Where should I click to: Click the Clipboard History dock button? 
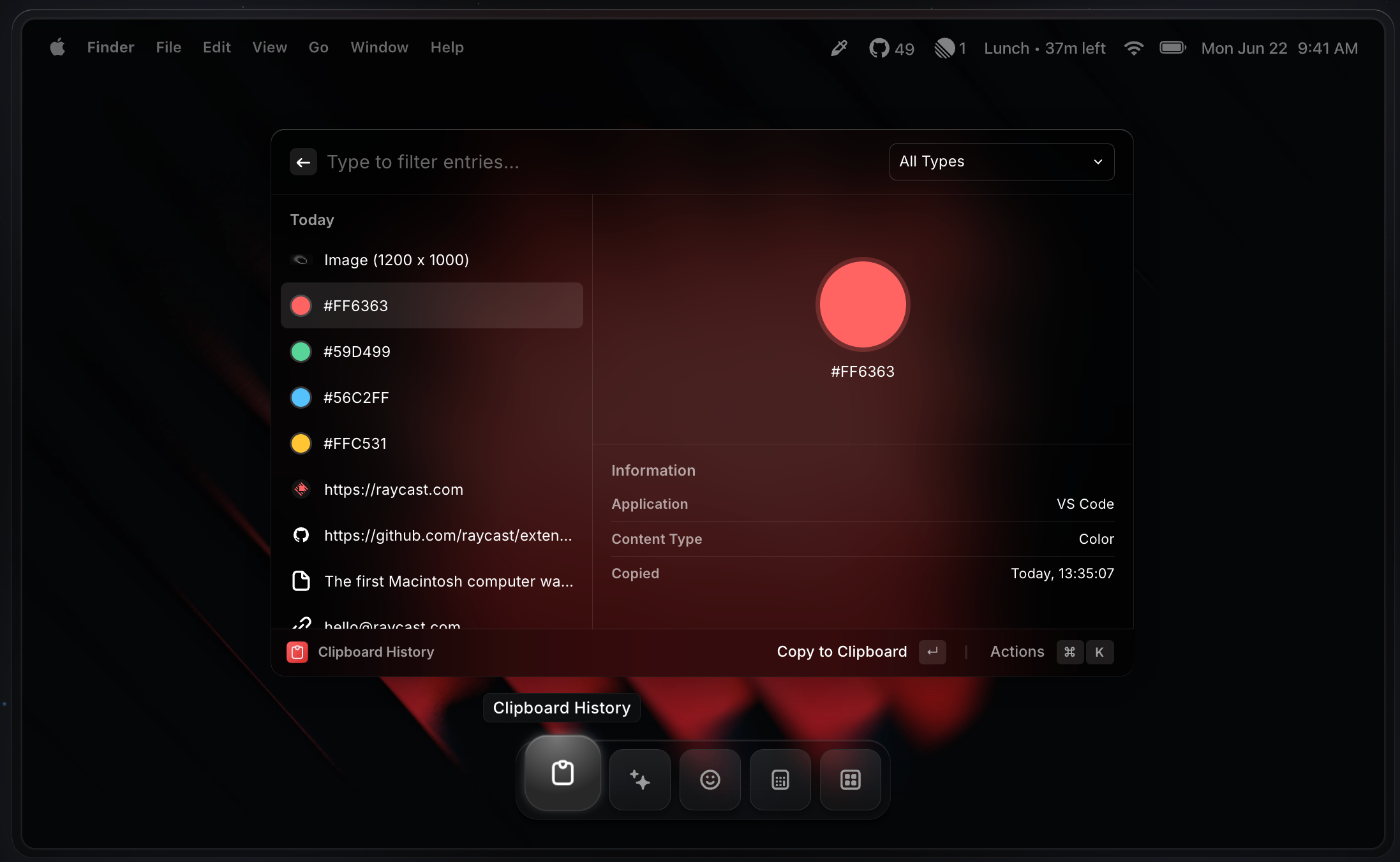(563, 773)
